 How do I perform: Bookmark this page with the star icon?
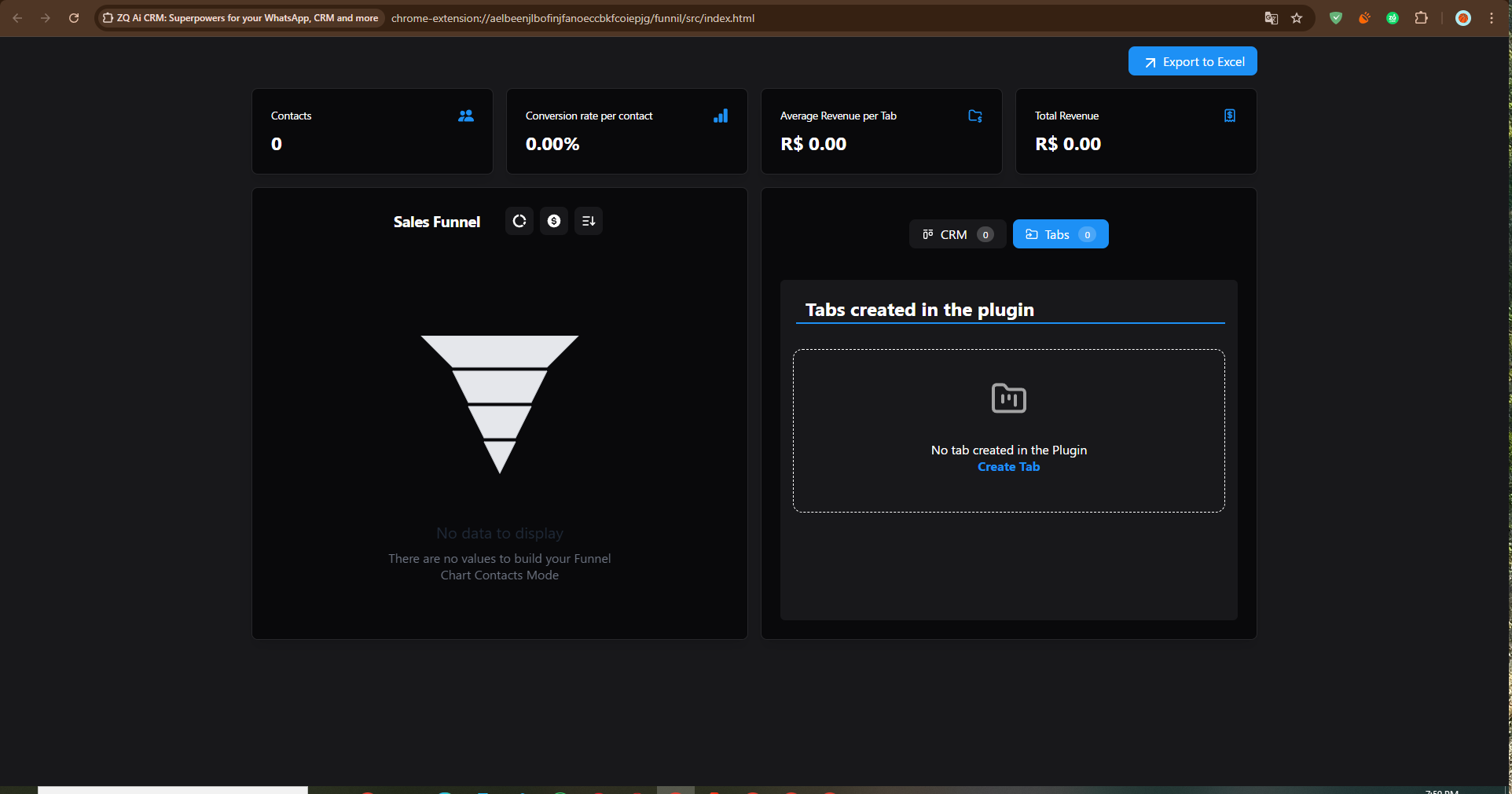point(1297,18)
